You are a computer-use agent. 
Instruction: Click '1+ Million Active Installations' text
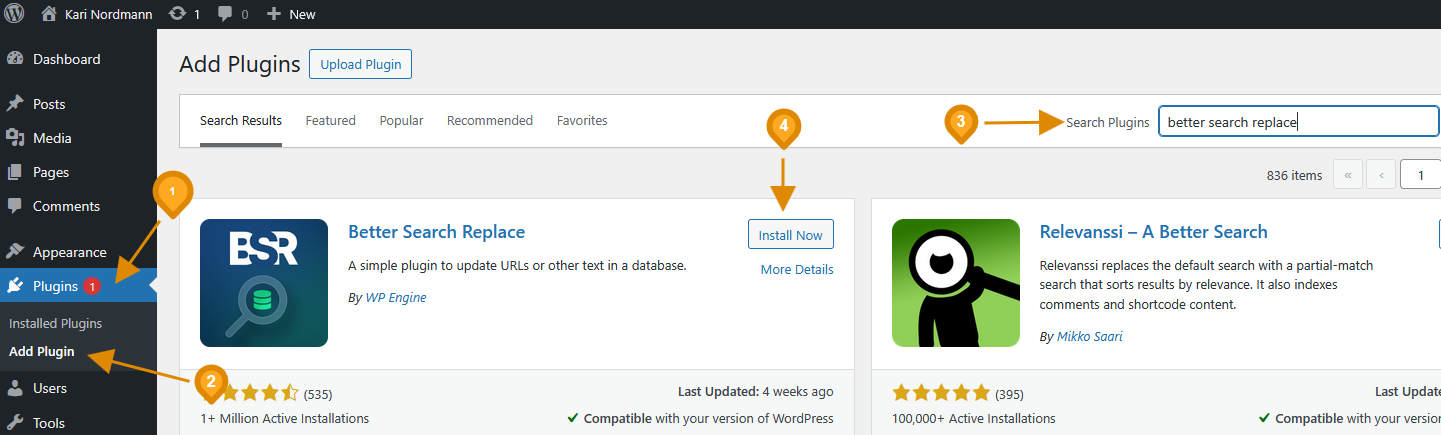(x=284, y=418)
